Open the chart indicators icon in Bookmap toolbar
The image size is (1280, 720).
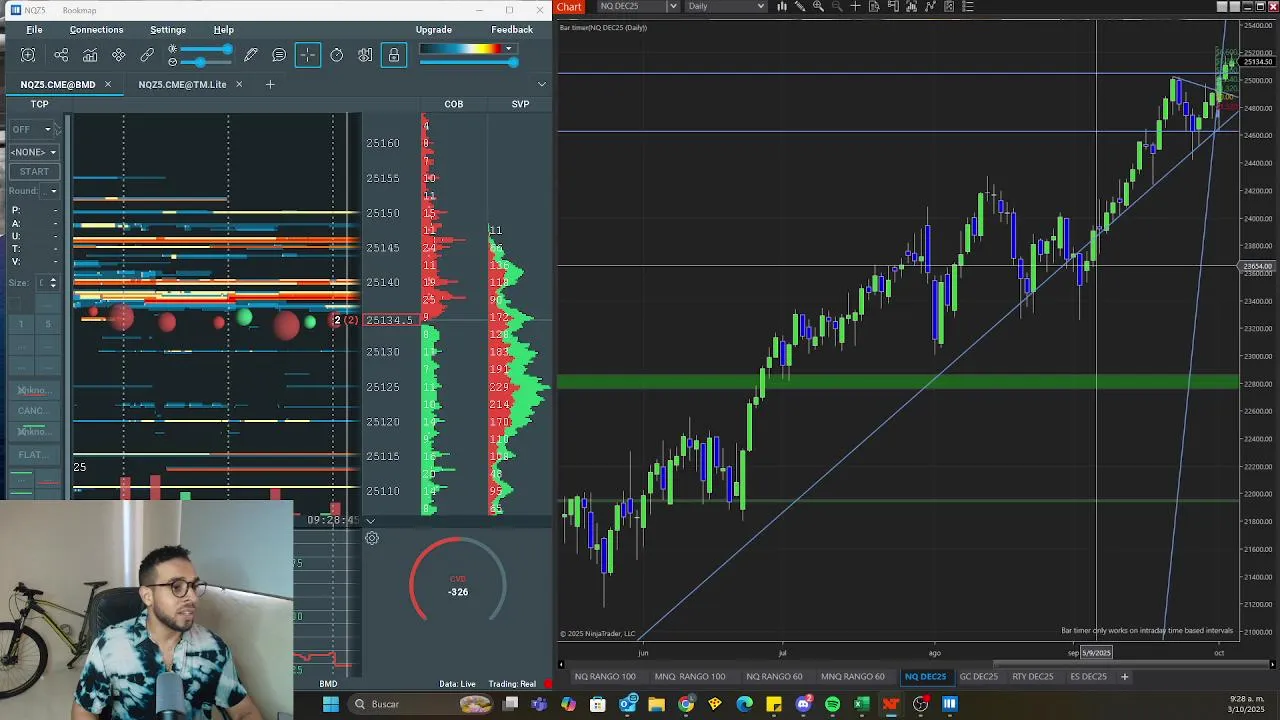click(x=90, y=55)
